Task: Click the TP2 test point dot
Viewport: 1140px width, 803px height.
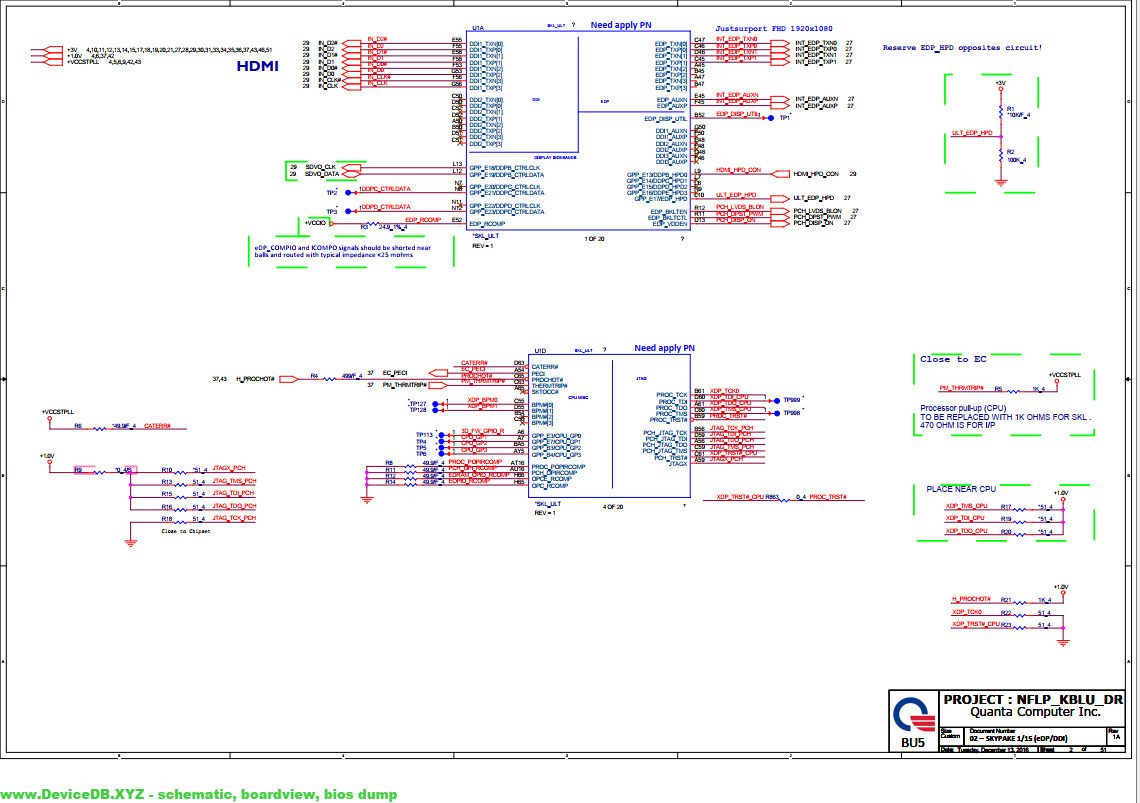Action: [x=347, y=192]
